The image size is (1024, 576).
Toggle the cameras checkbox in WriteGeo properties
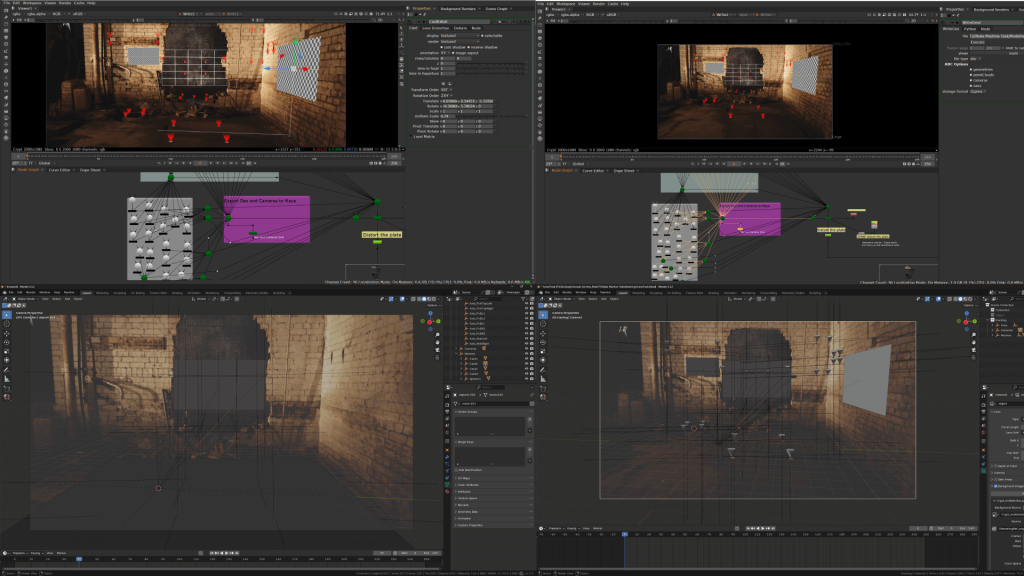click(x=971, y=80)
